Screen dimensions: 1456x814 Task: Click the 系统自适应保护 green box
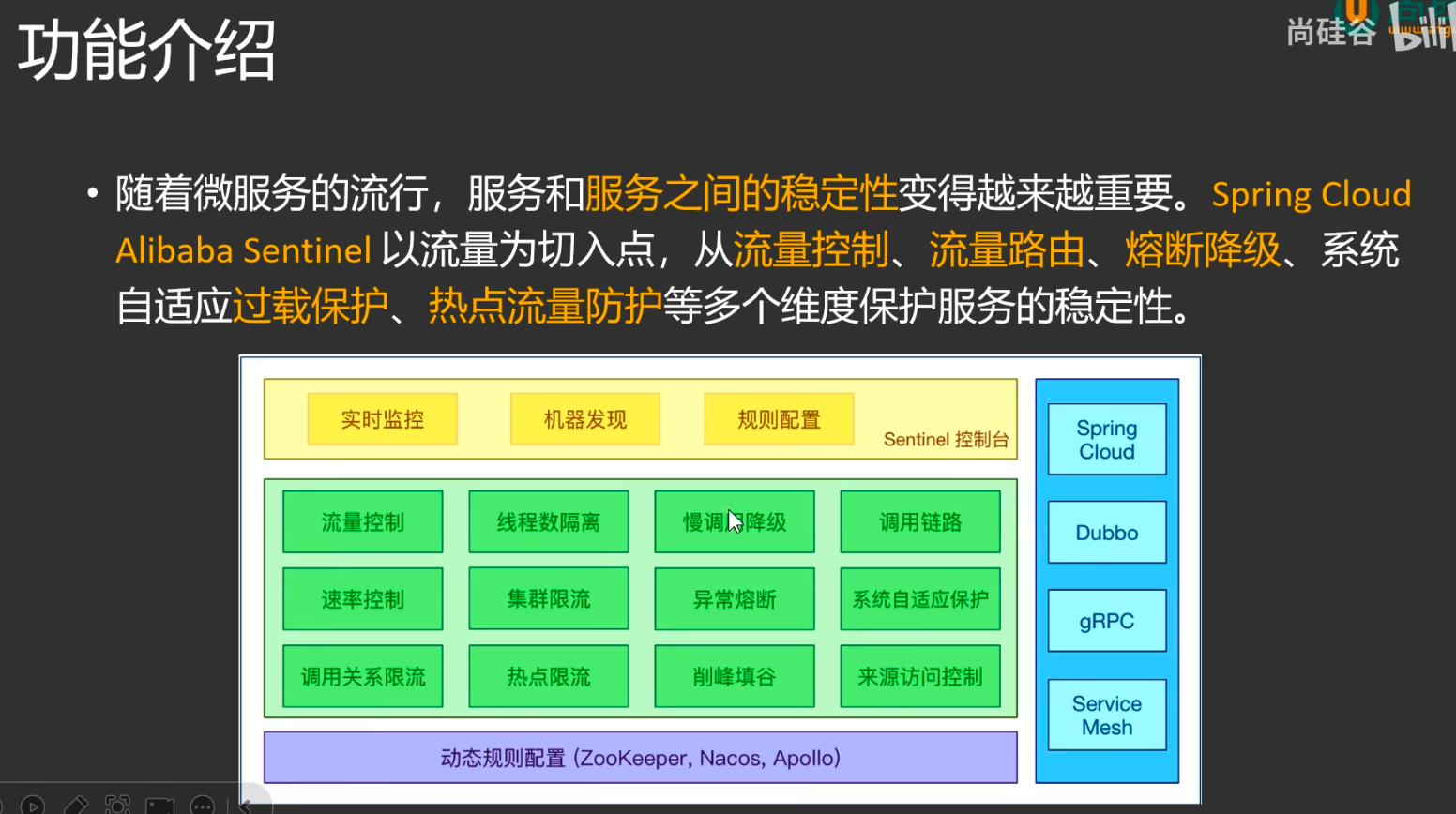(x=919, y=599)
